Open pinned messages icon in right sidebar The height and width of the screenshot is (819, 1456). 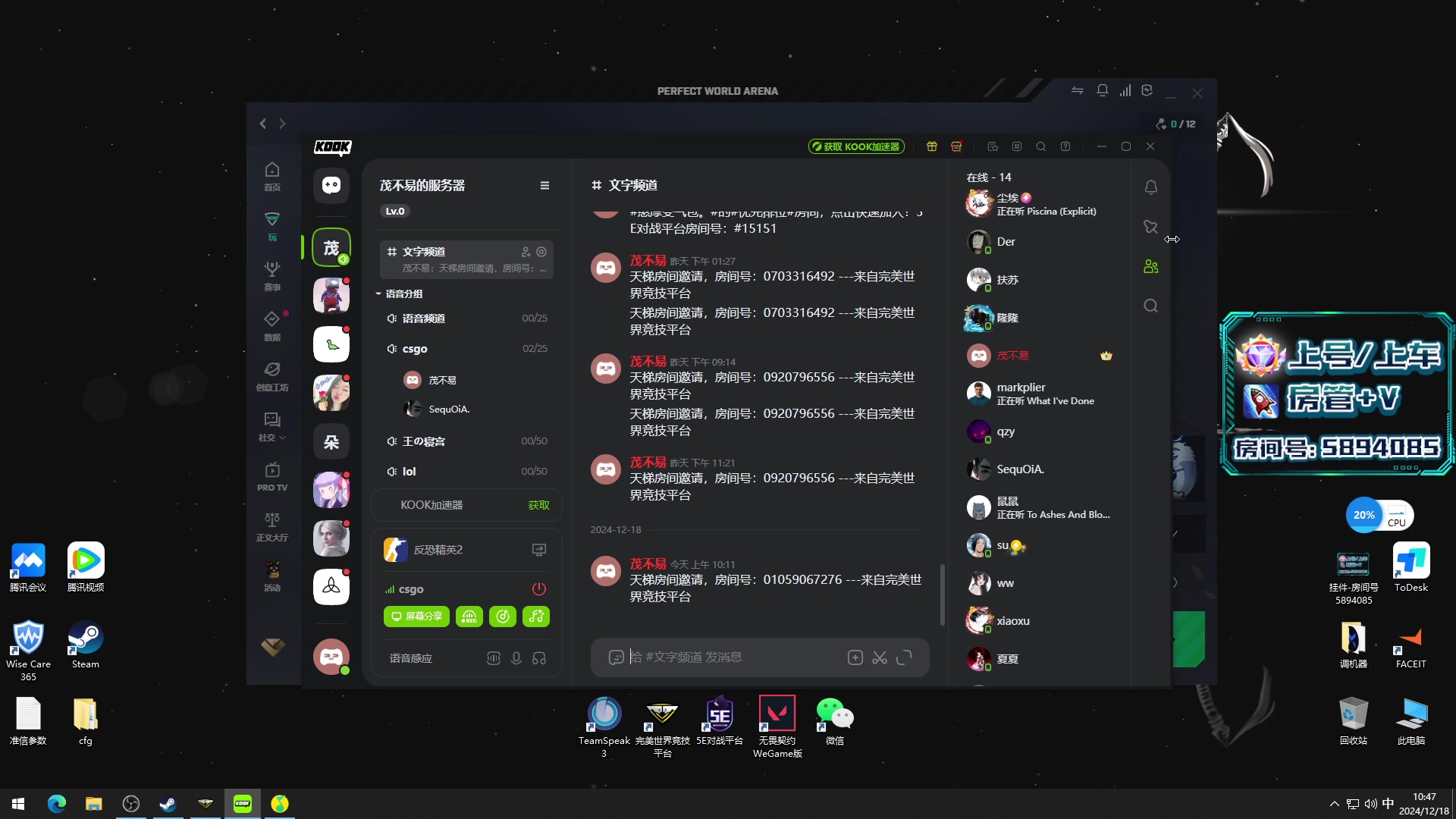1151,227
